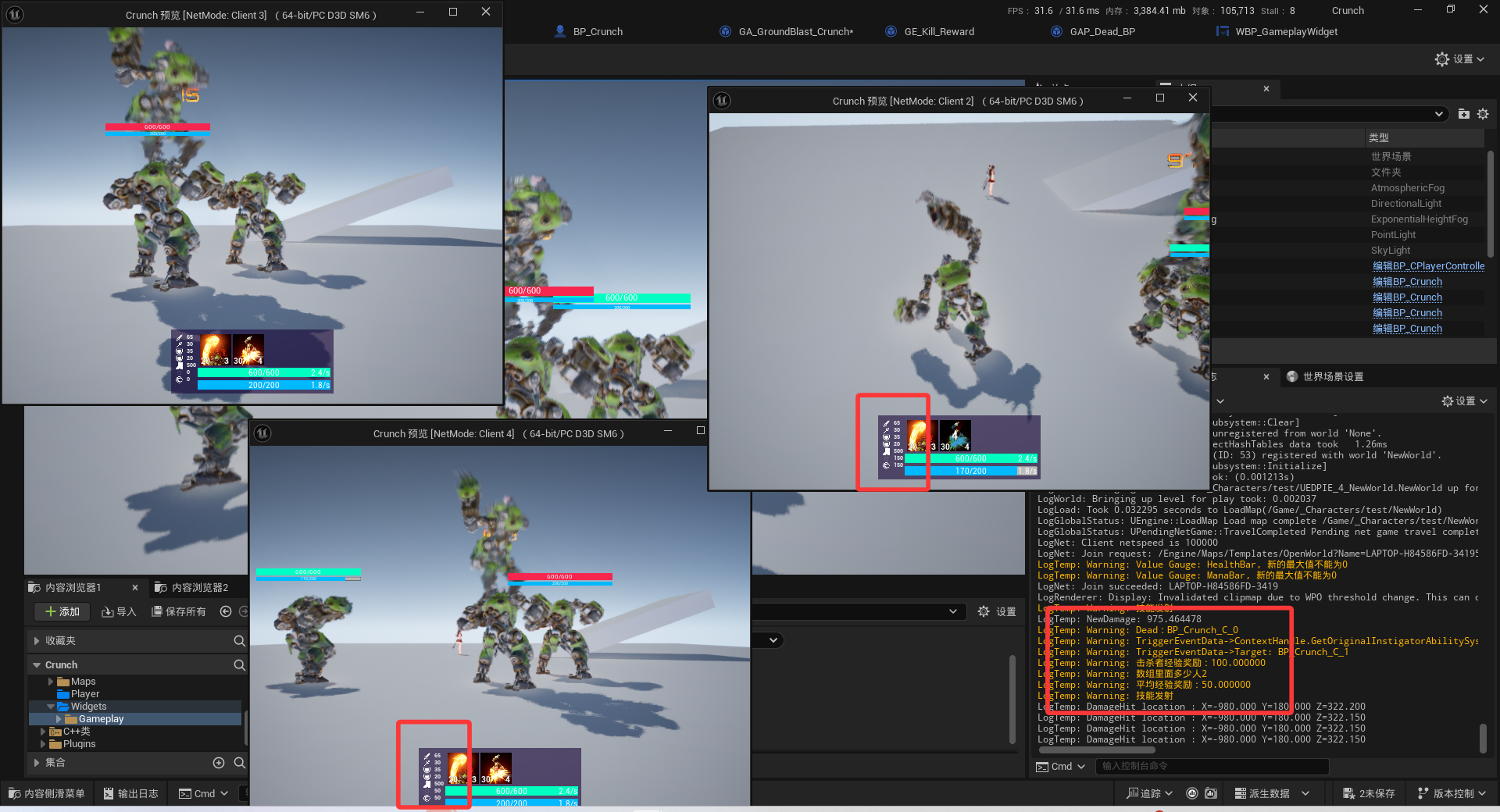Collapse the Widgets folder arrow
The width and height of the screenshot is (1500, 812).
pos(51,707)
